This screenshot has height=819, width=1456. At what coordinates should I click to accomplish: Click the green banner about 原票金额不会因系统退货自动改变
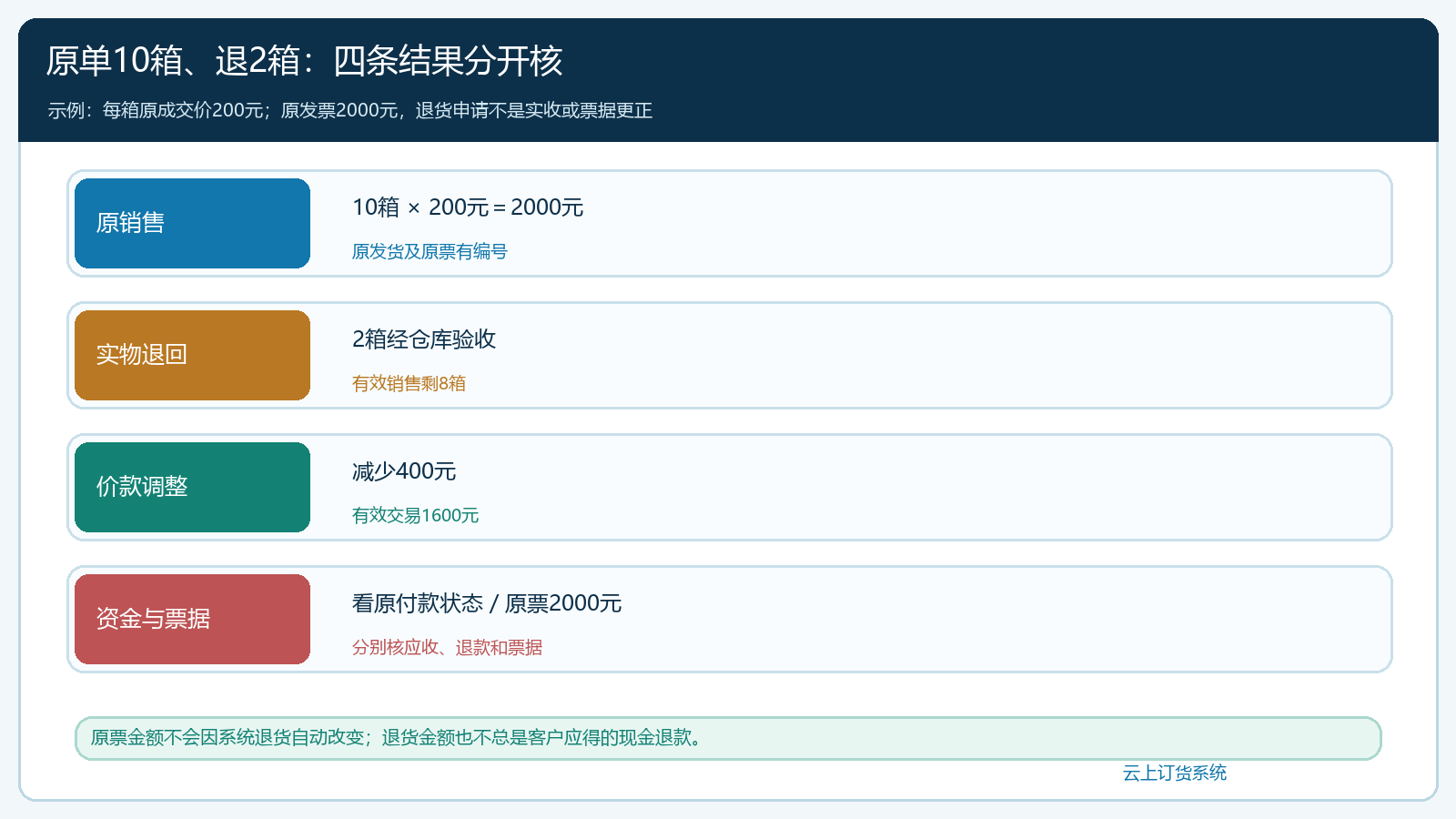click(x=728, y=738)
